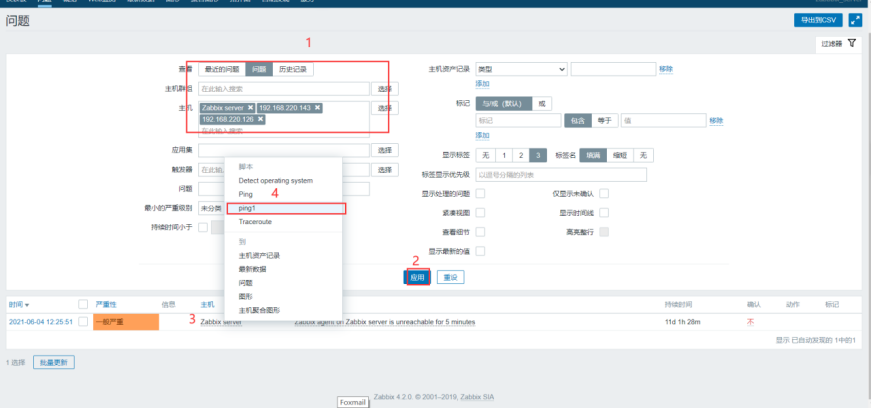Export problems to CSV
Screen dimensions: 872x408
(818, 20)
